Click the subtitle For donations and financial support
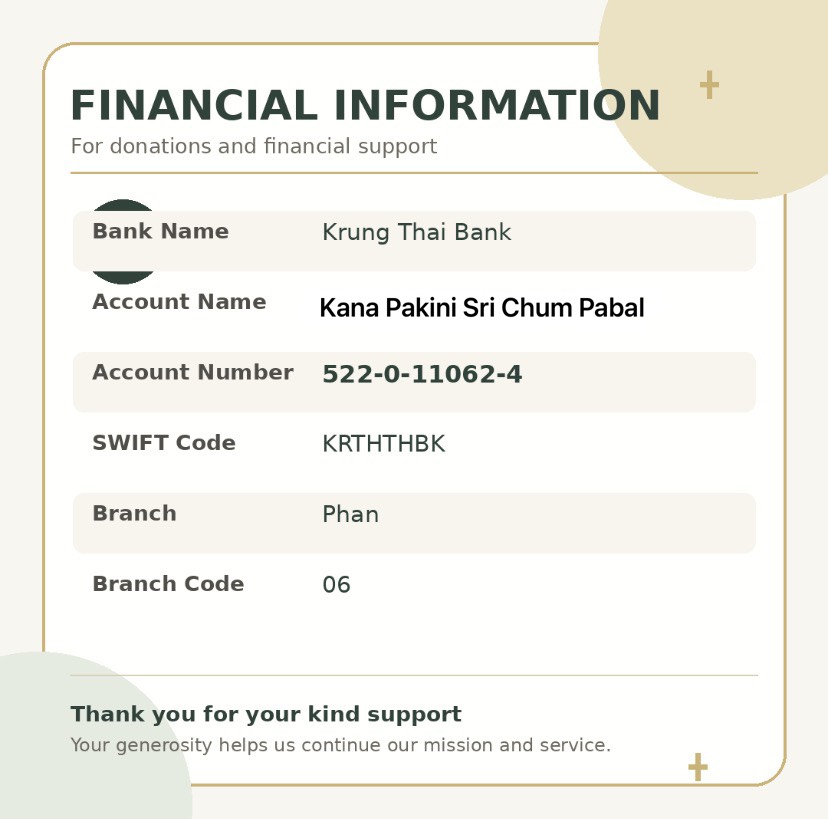Viewport: 828px width, 819px height. click(x=254, y=146)
